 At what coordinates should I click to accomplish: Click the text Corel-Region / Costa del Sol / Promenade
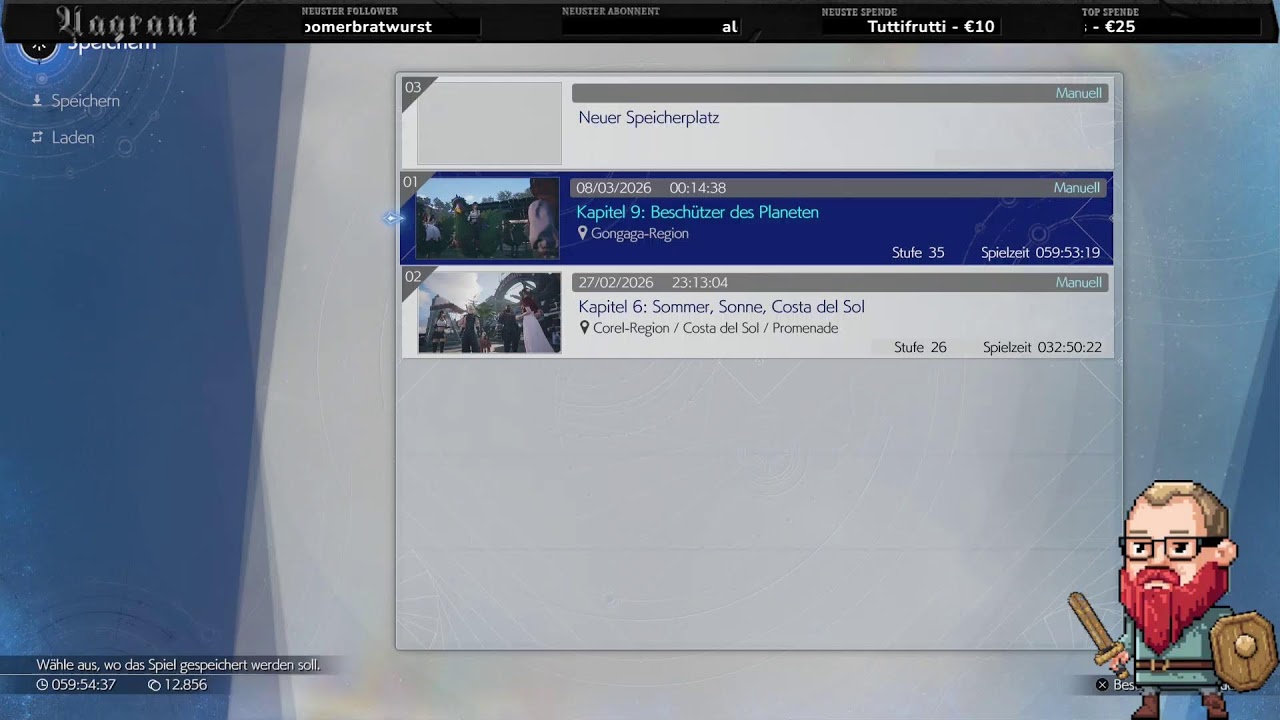click(715, 328)
